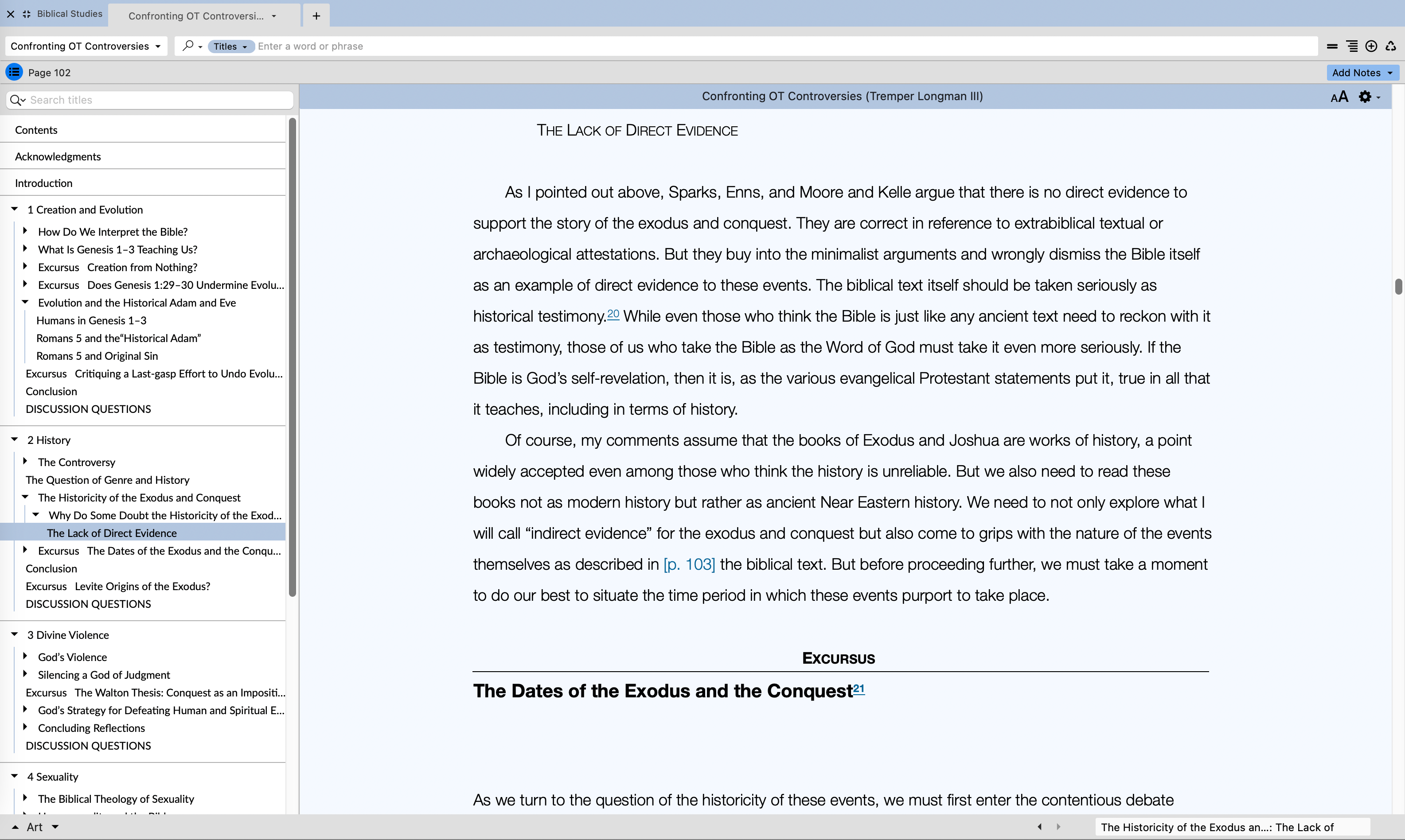Click the circled plus add-parallel icon

click(x=1371, y=47)
